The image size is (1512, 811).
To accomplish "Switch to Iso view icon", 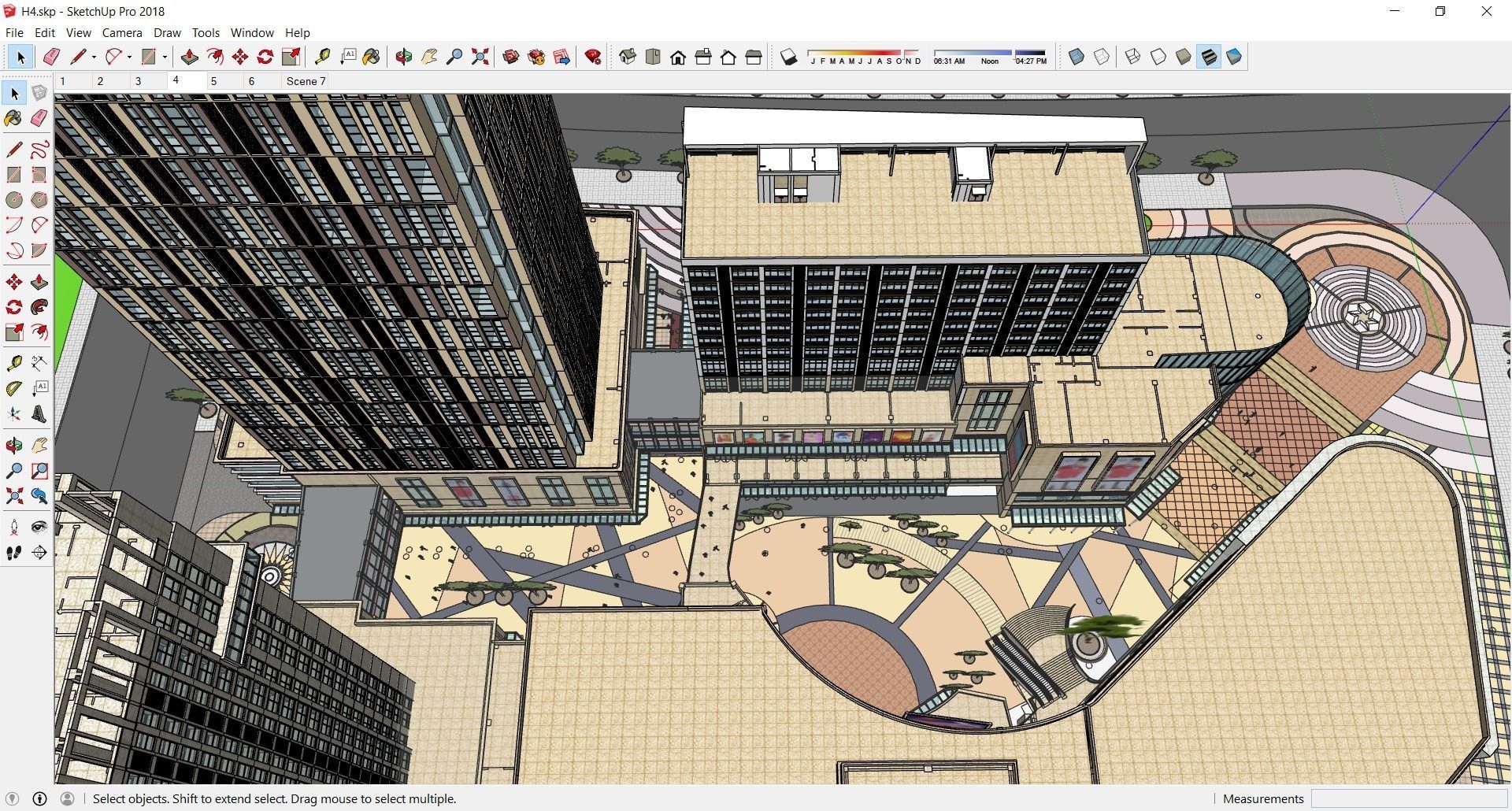I will (628, 57).
